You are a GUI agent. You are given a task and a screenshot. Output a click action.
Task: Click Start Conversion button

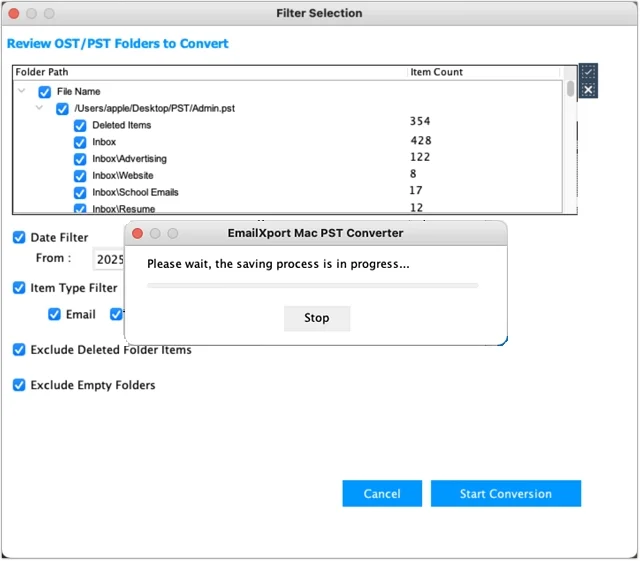pyautogui.click(x=506, y=494)
